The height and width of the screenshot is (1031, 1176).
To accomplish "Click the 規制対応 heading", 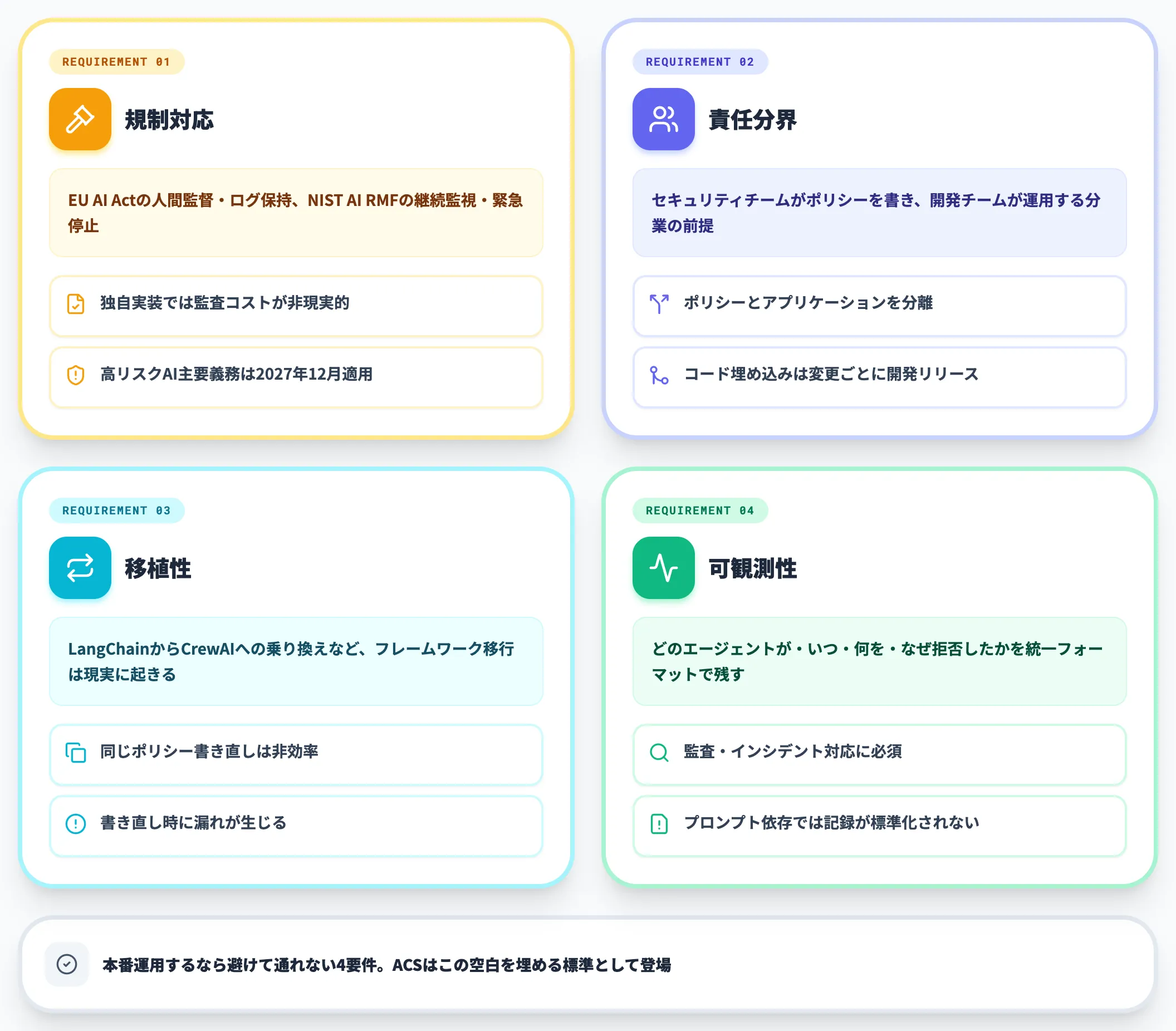I will 169,120.
